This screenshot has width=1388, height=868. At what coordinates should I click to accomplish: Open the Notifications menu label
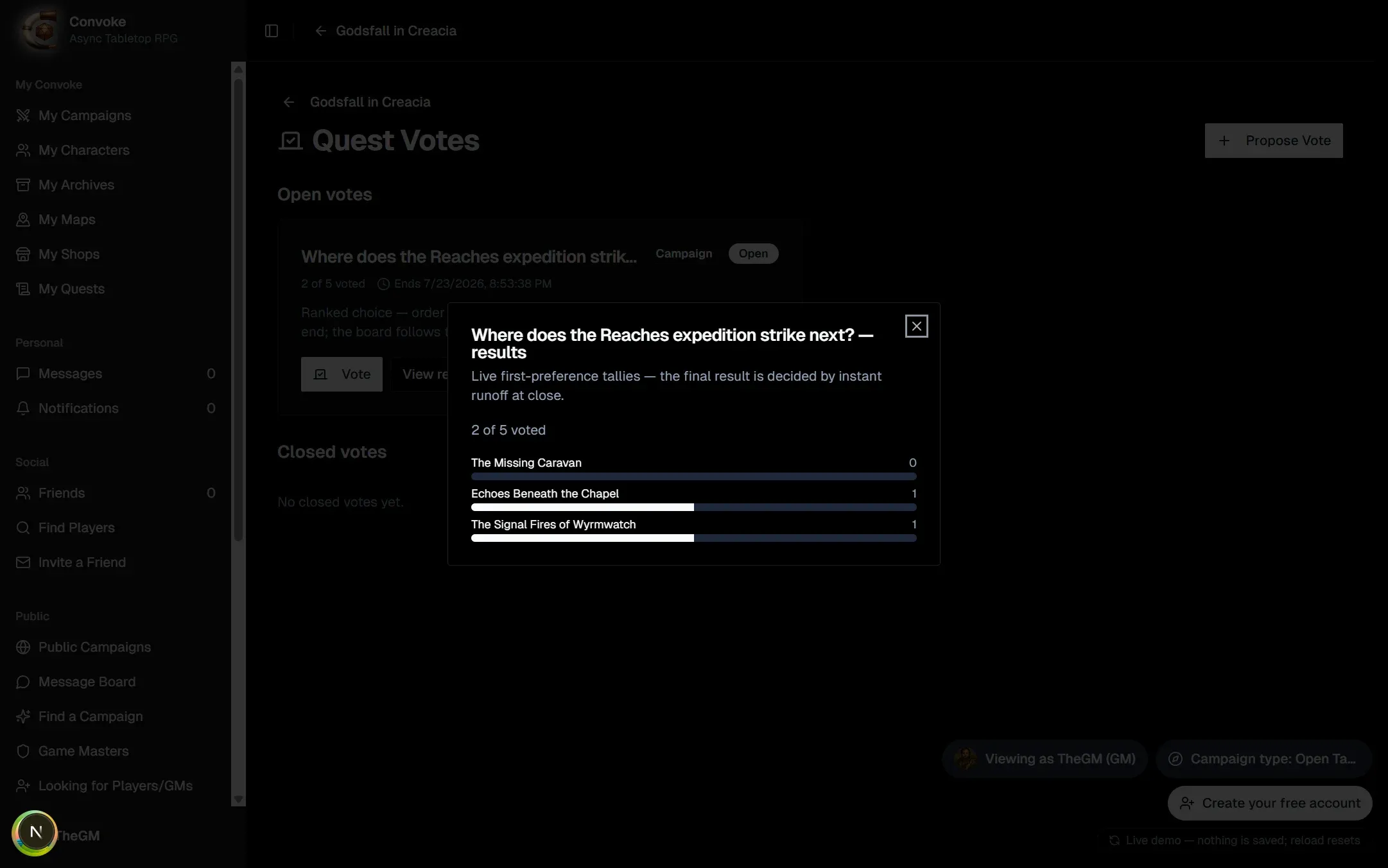[78, 408]
